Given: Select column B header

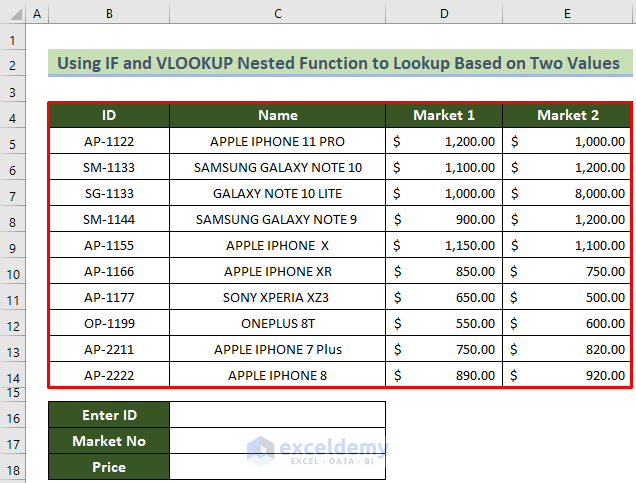Looking at the screenshot, I should click(x=109, y=13).
